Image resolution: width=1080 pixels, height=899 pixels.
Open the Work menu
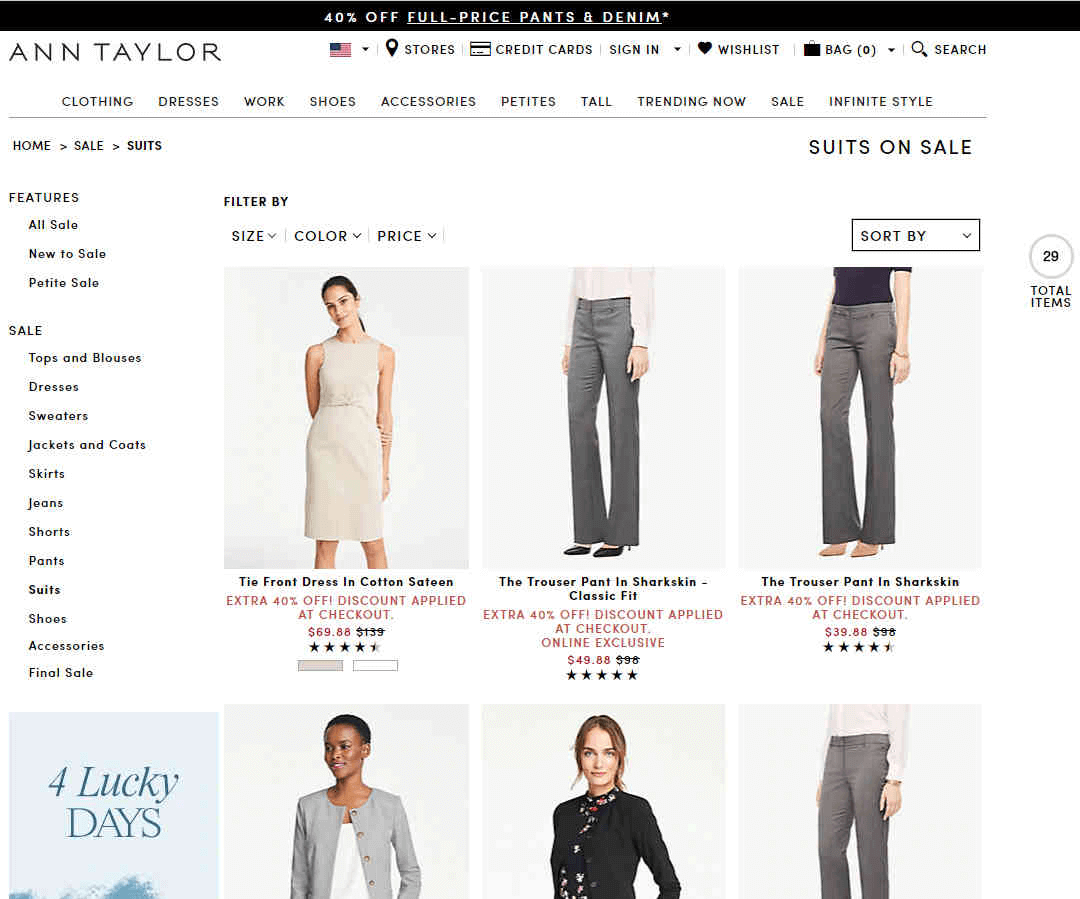click(264, 101)
